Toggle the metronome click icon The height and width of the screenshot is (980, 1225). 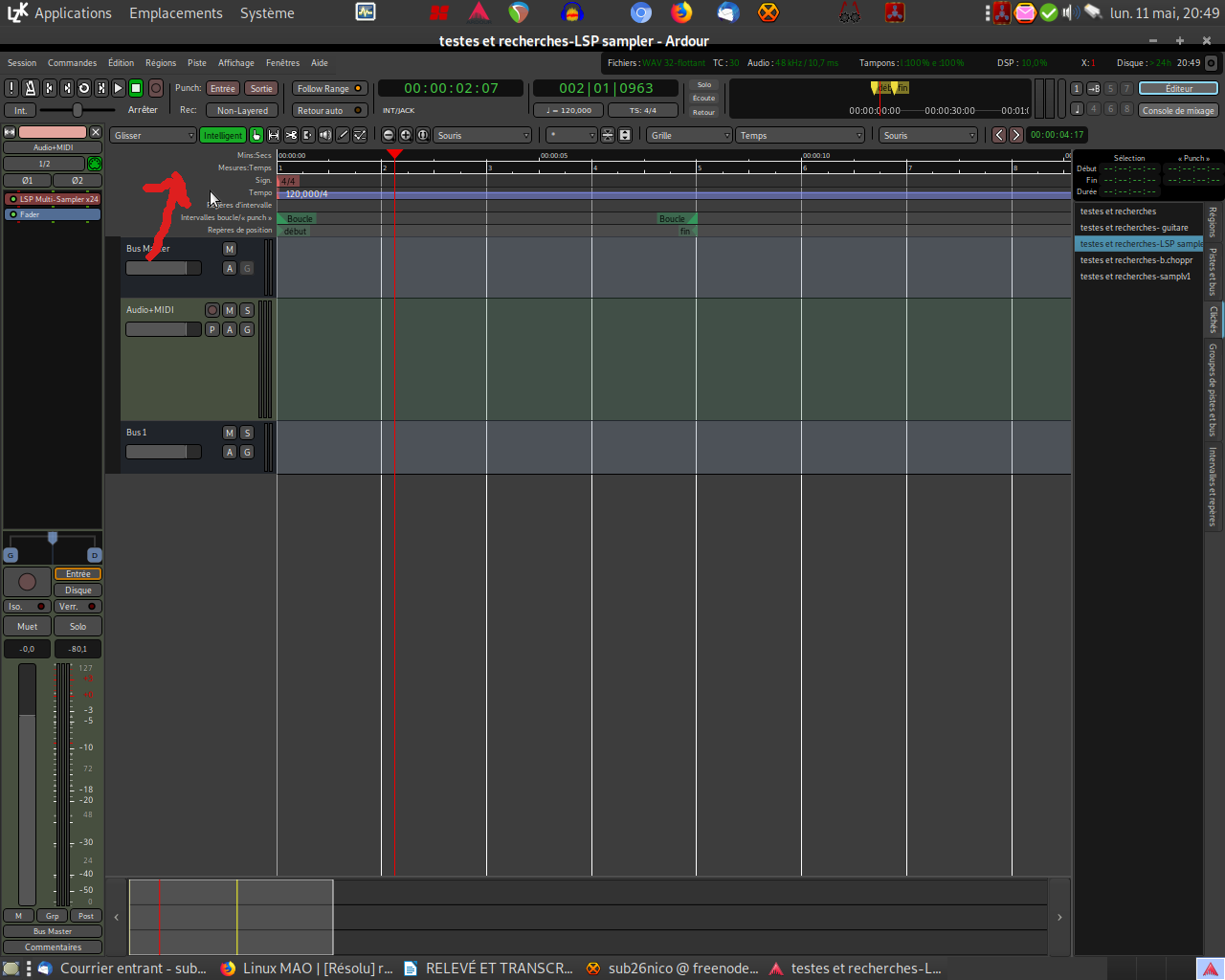point(30,88)
